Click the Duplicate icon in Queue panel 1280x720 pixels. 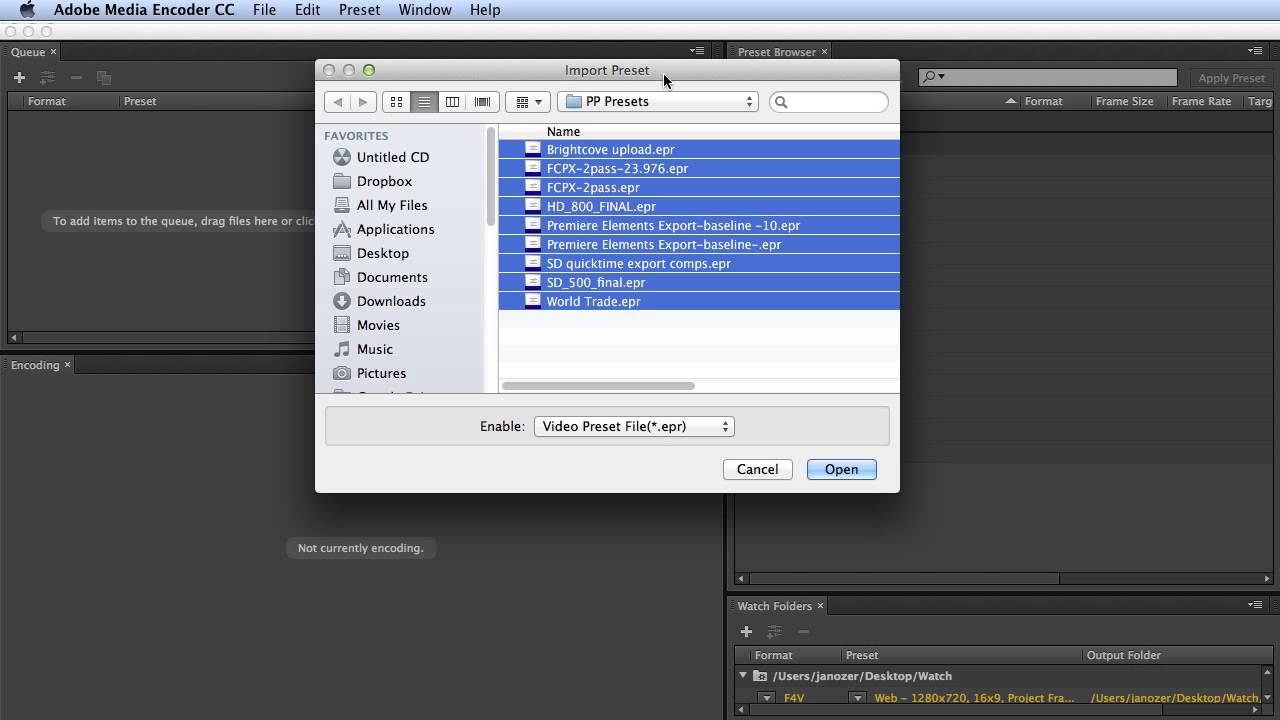(103, 77)
